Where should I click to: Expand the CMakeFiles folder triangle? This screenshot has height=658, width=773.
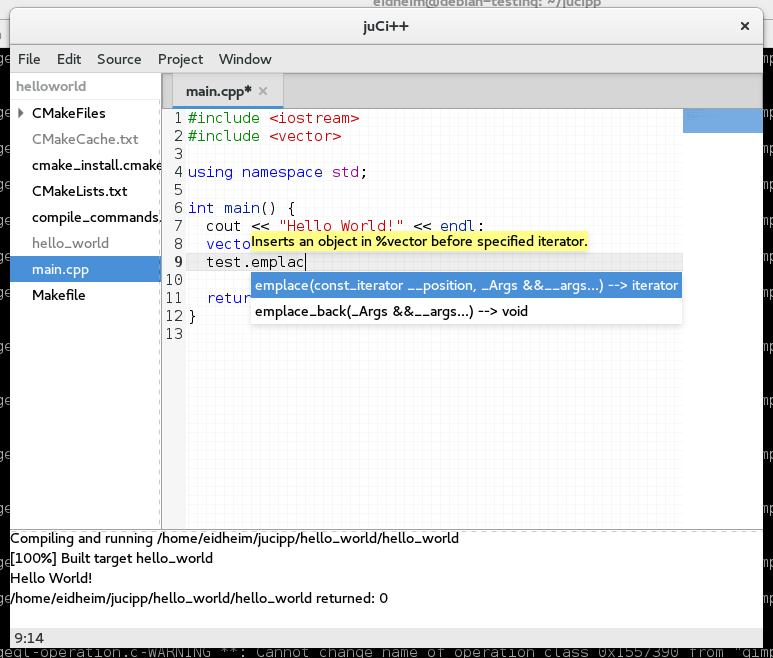pos(21,113)
